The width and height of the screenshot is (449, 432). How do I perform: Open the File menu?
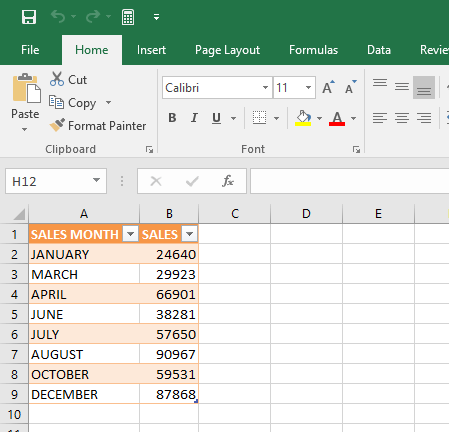(x=30, y=50)
